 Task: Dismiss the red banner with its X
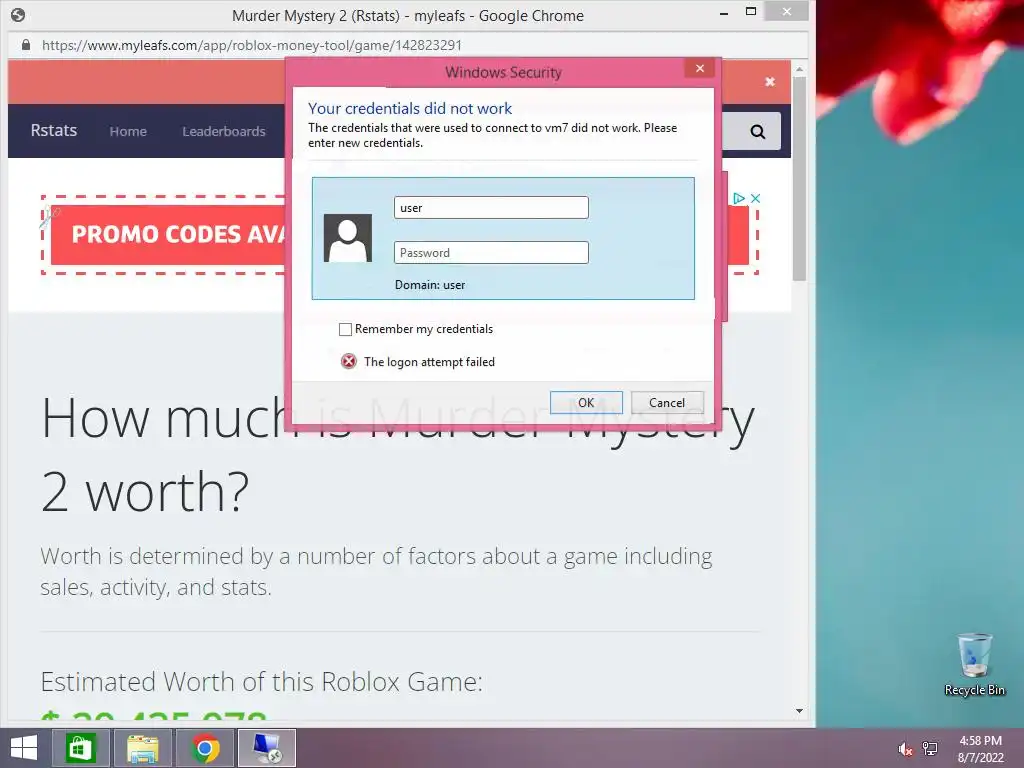pos(770,82)
